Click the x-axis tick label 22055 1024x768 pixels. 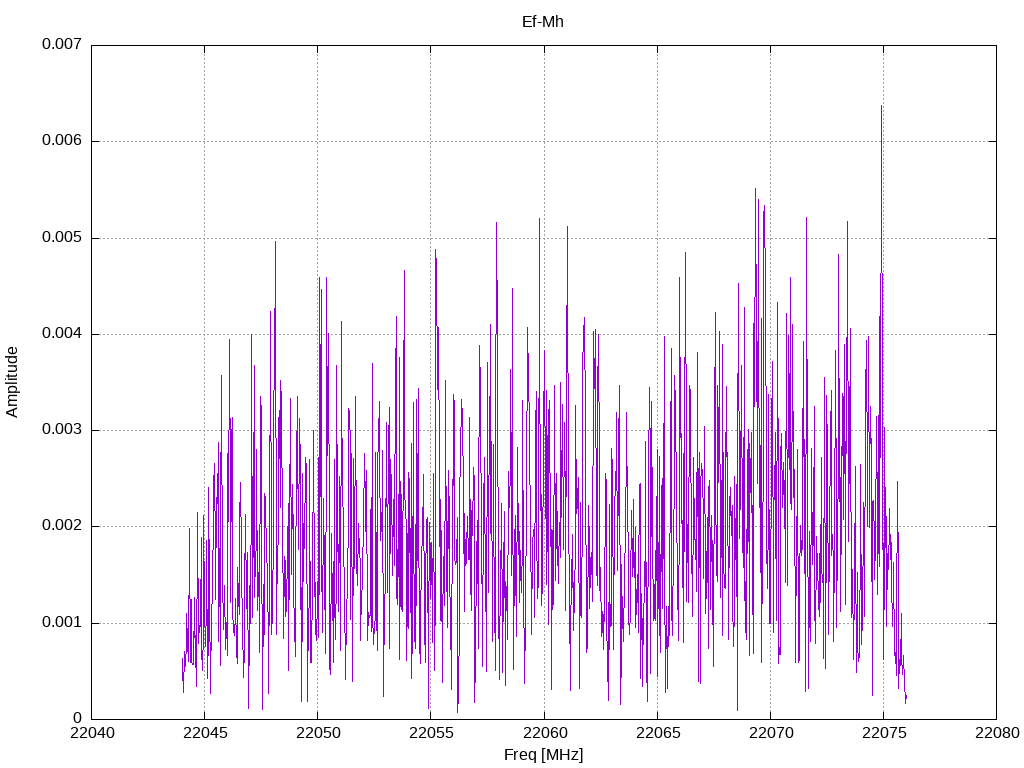pyautogui.click(x=431, y=733)
